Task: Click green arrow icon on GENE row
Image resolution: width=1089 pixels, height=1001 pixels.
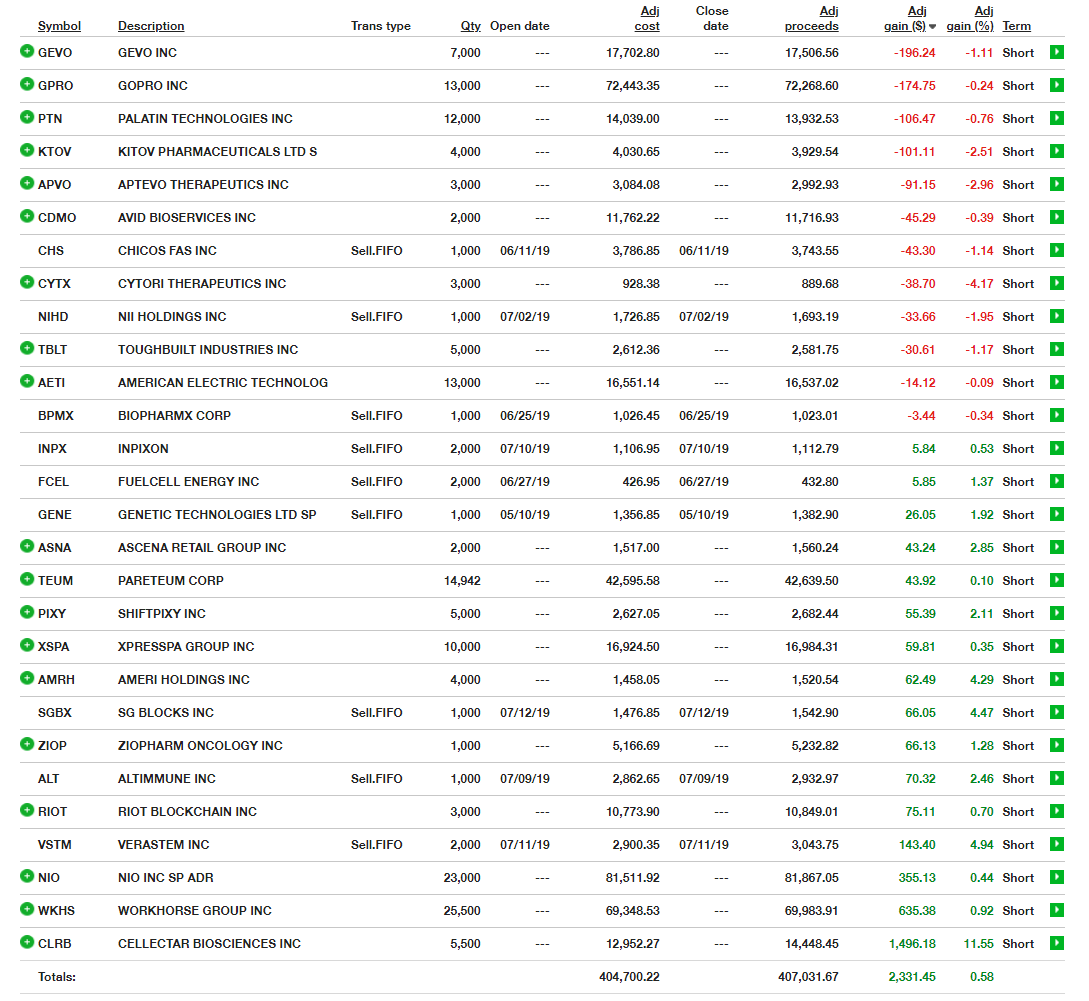Action: (1057, 514)
